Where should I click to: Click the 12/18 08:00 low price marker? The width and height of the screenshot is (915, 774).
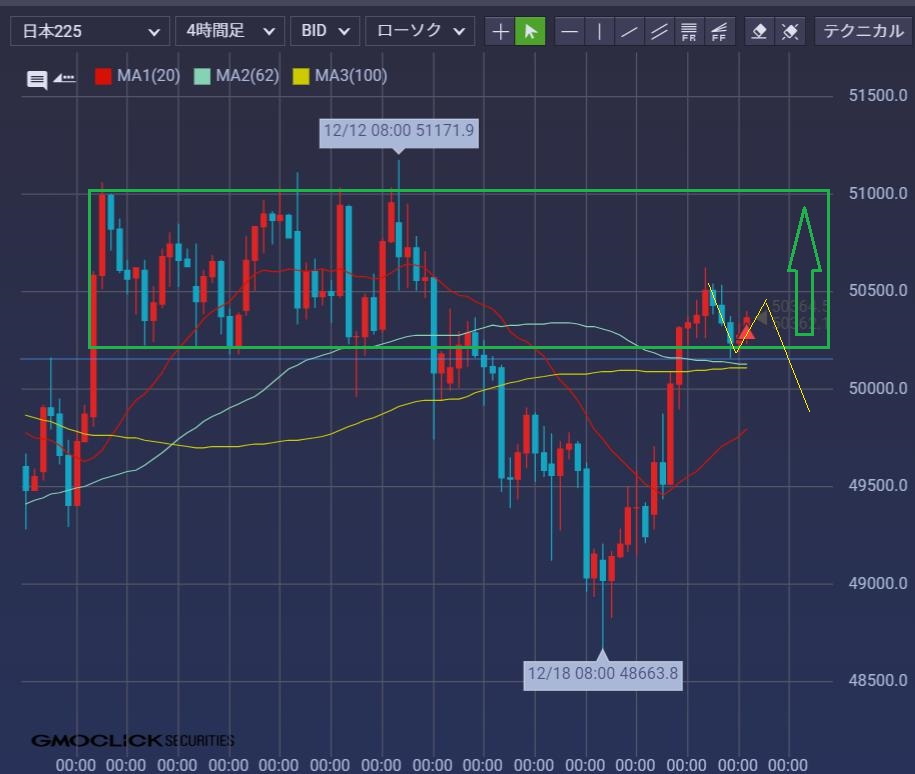pyautogui.click(x=602, y=673)
